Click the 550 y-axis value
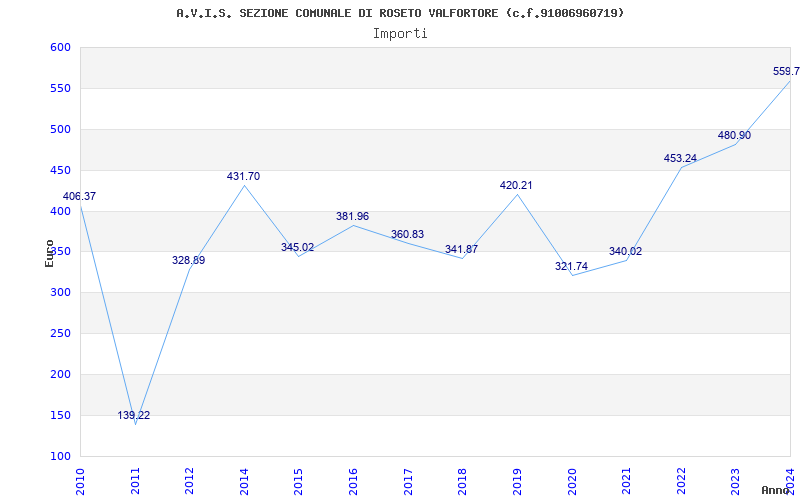This screenshot has height=500, width=800. coord(60,88)
